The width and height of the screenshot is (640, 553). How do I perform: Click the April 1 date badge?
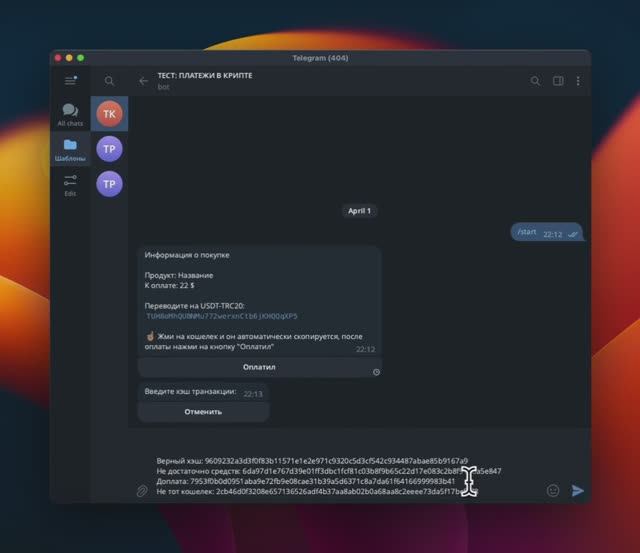(x=359, y=211)
